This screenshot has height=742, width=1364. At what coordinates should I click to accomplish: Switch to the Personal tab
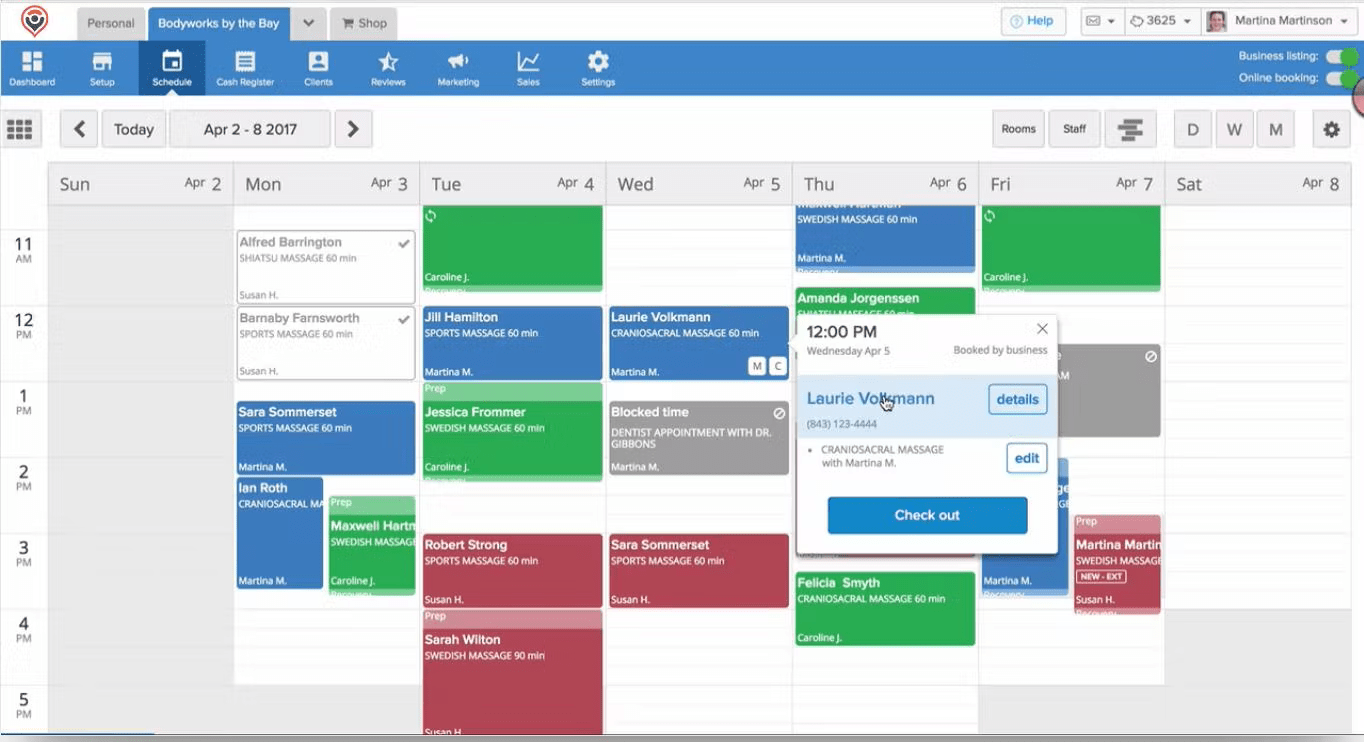click(110, 22)
